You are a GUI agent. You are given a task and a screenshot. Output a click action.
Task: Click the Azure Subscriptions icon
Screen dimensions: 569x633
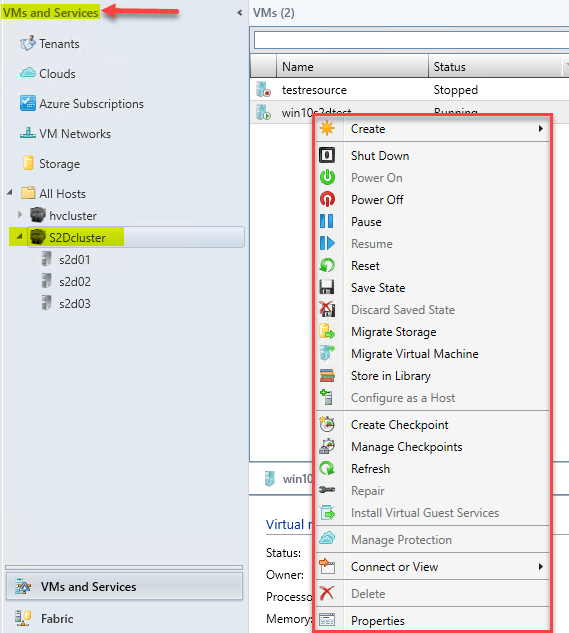[28, 103]
